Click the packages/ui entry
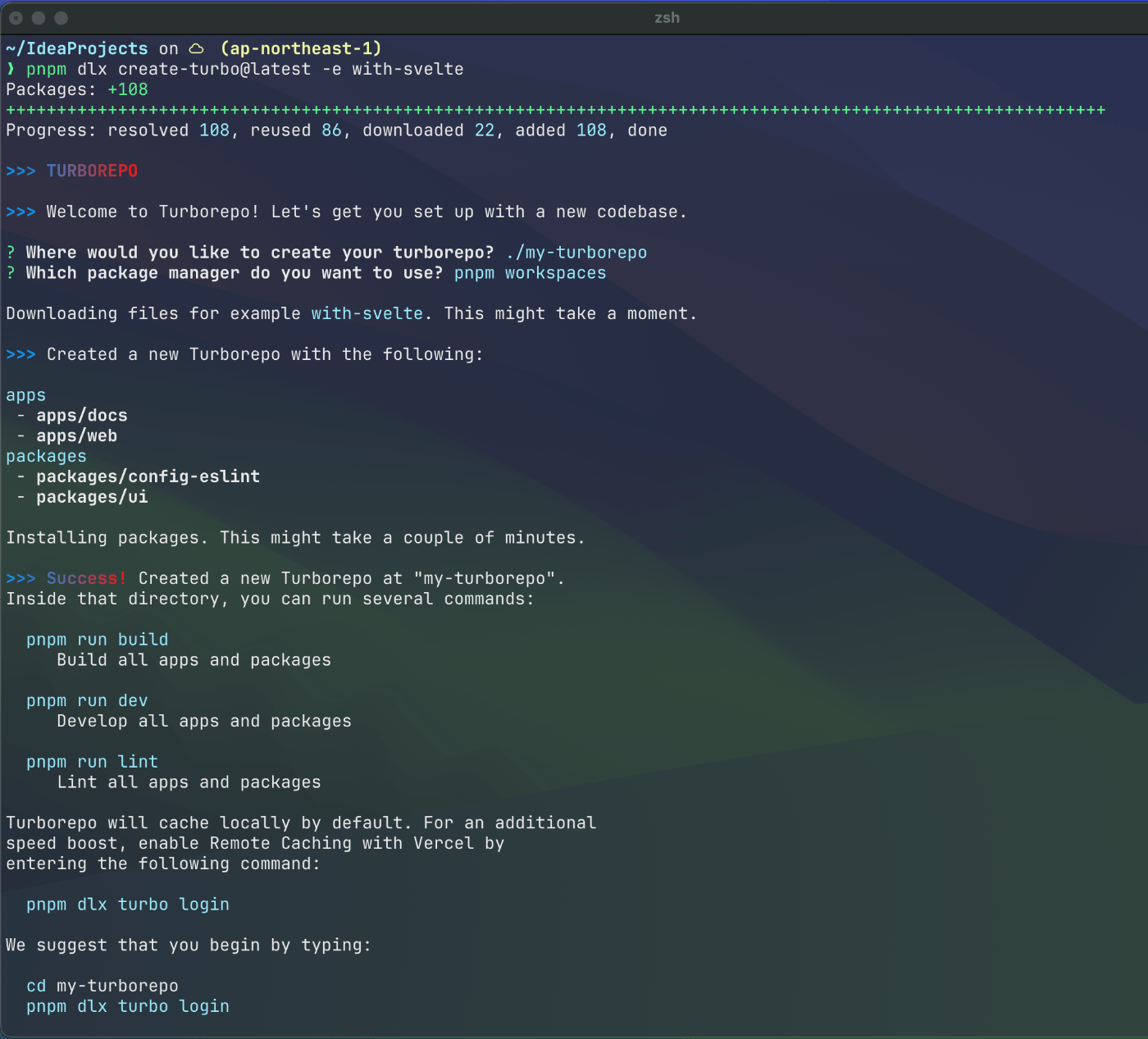 [x=92, y=497]
